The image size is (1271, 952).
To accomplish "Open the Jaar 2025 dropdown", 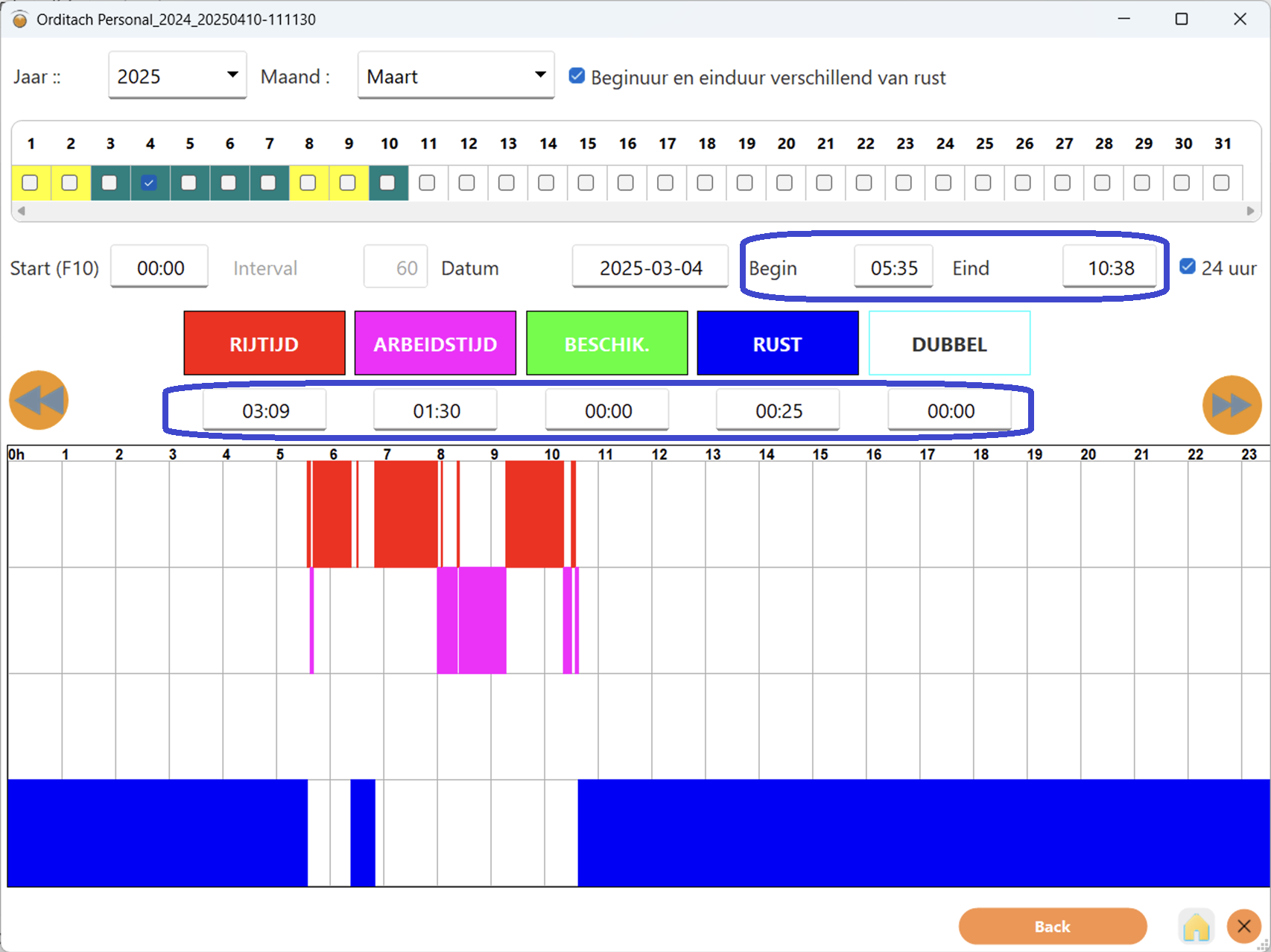I will coord(177,75).
